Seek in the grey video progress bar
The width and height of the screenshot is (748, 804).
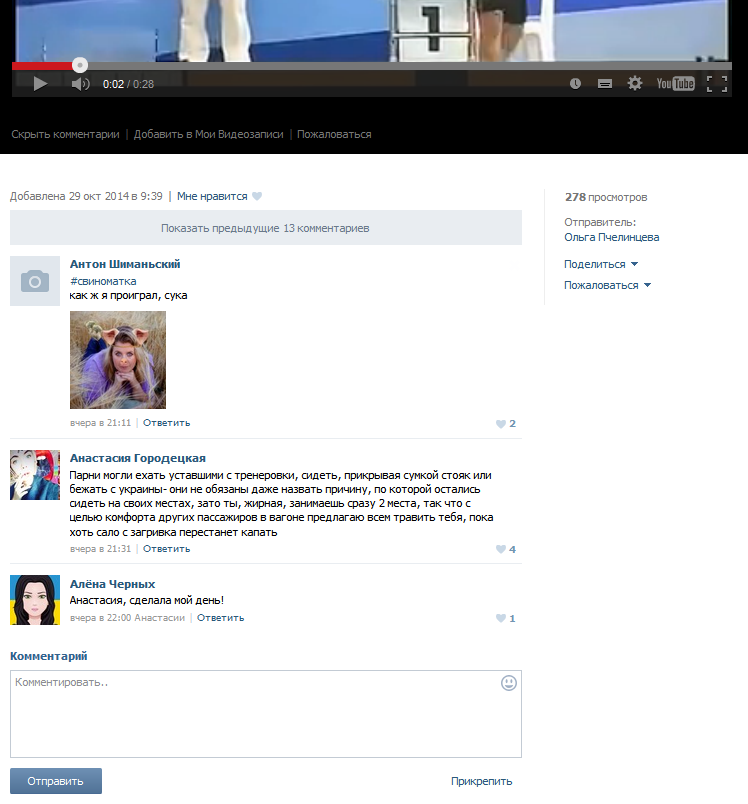pos(372,66)
